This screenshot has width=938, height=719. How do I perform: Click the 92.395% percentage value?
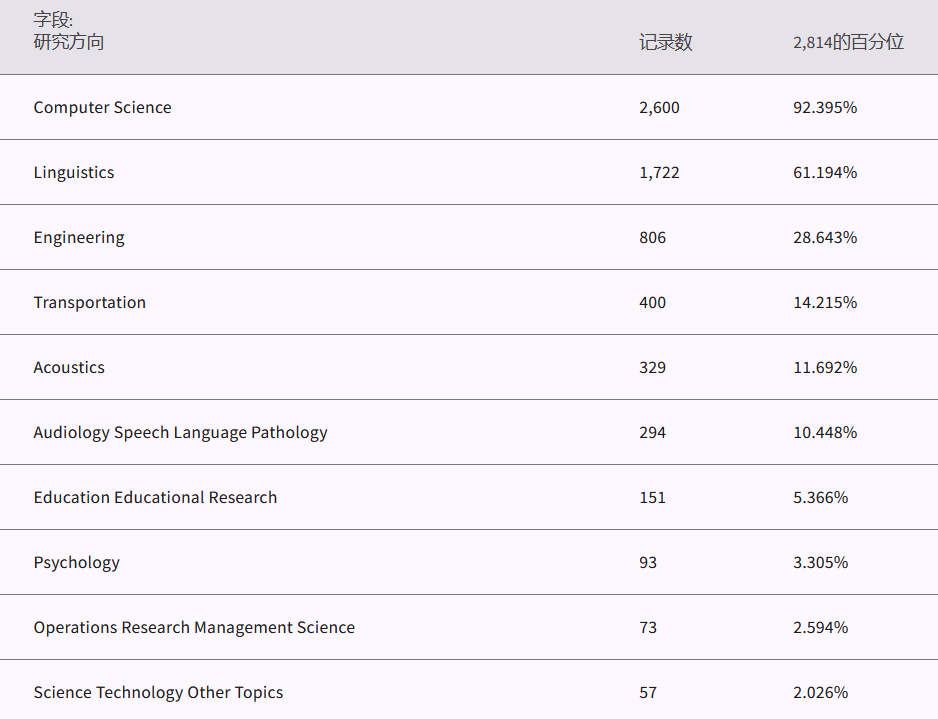coord(825,107)
